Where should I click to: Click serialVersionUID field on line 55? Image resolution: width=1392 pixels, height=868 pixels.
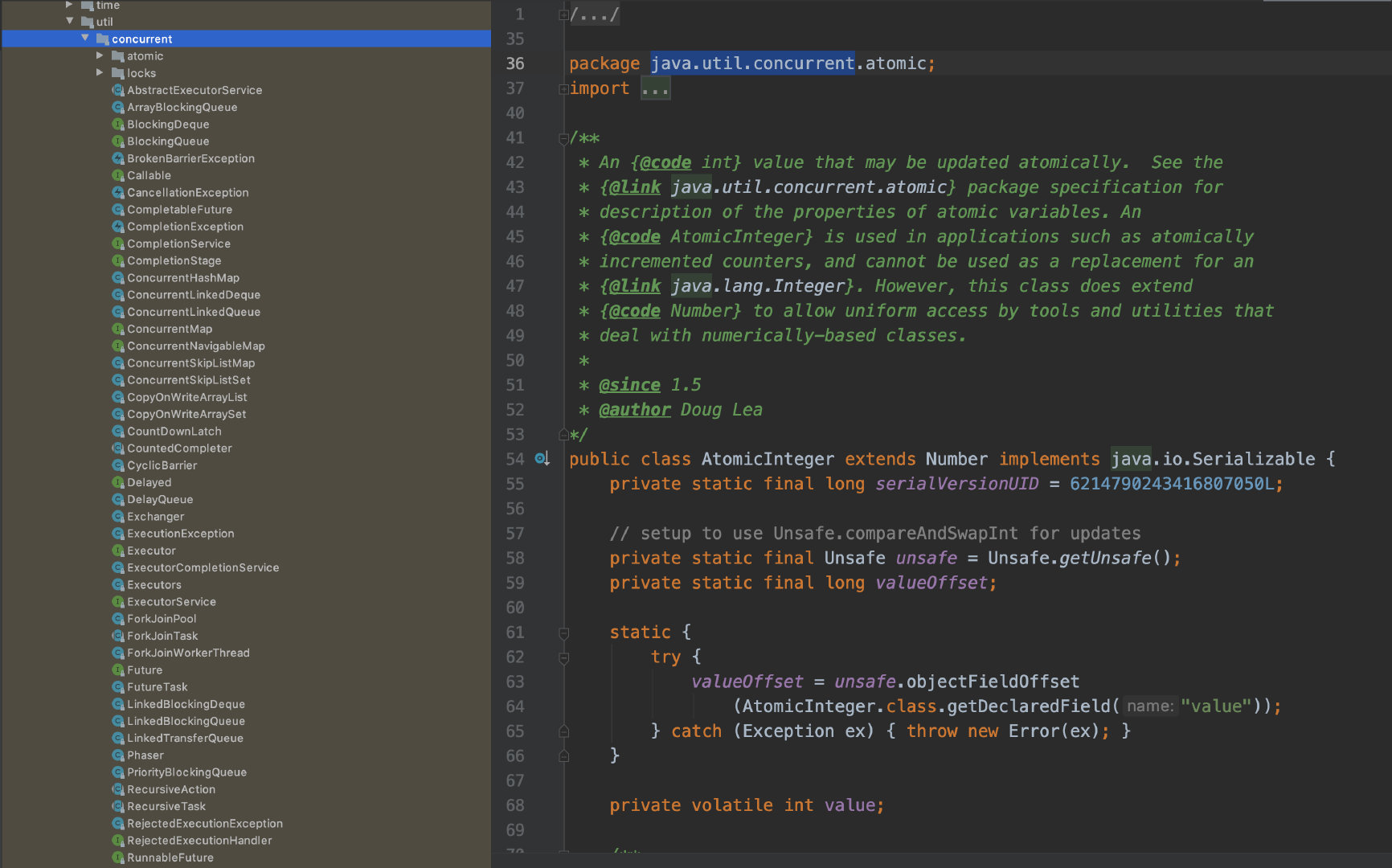click(x=956, y=484)
